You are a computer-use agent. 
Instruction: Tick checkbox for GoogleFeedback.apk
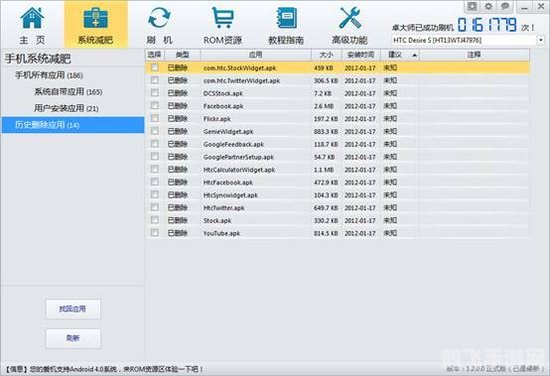pyautogui.click(x=154, y=144)
